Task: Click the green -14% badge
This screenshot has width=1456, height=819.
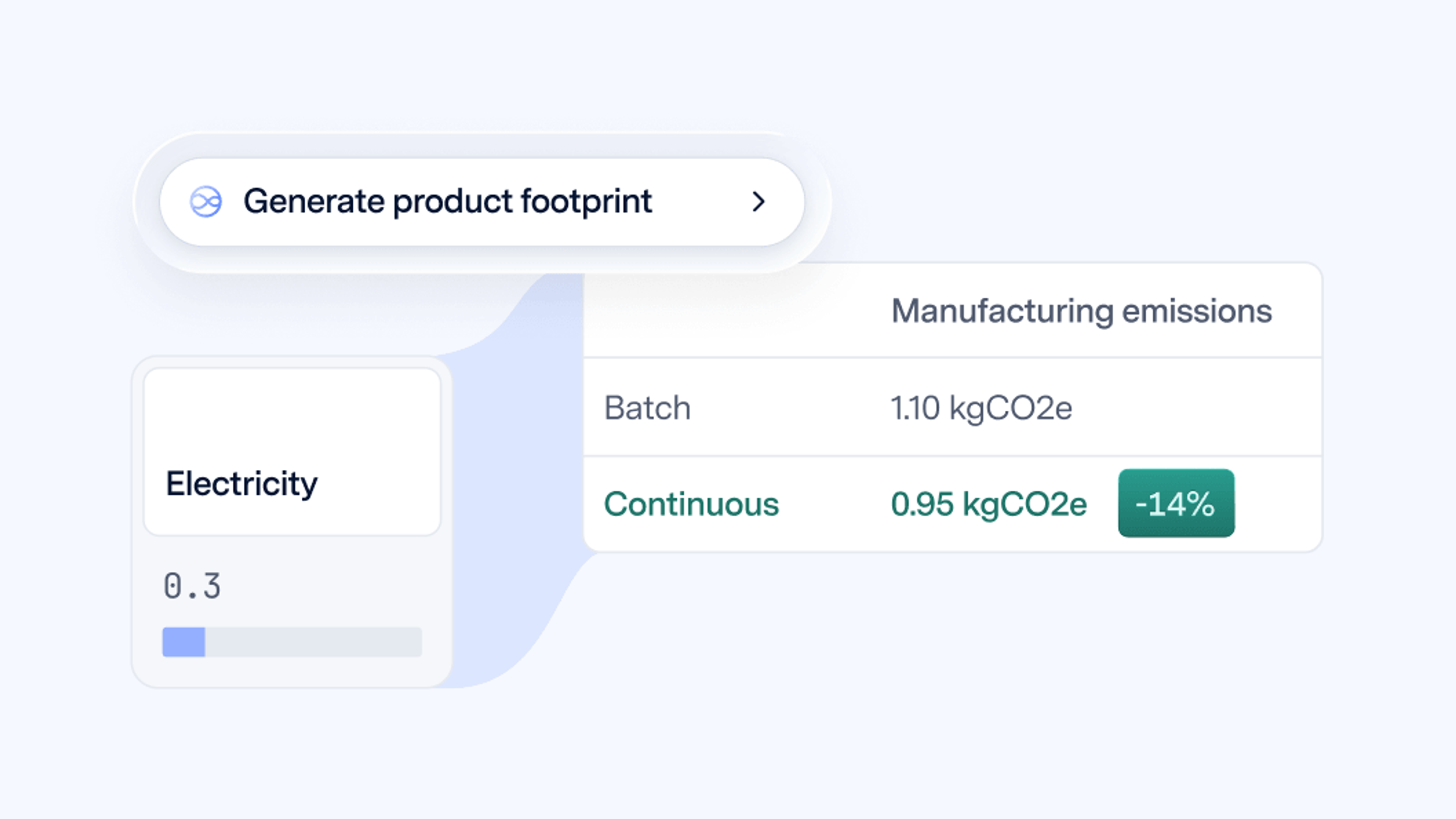Action: (1176, 502)
